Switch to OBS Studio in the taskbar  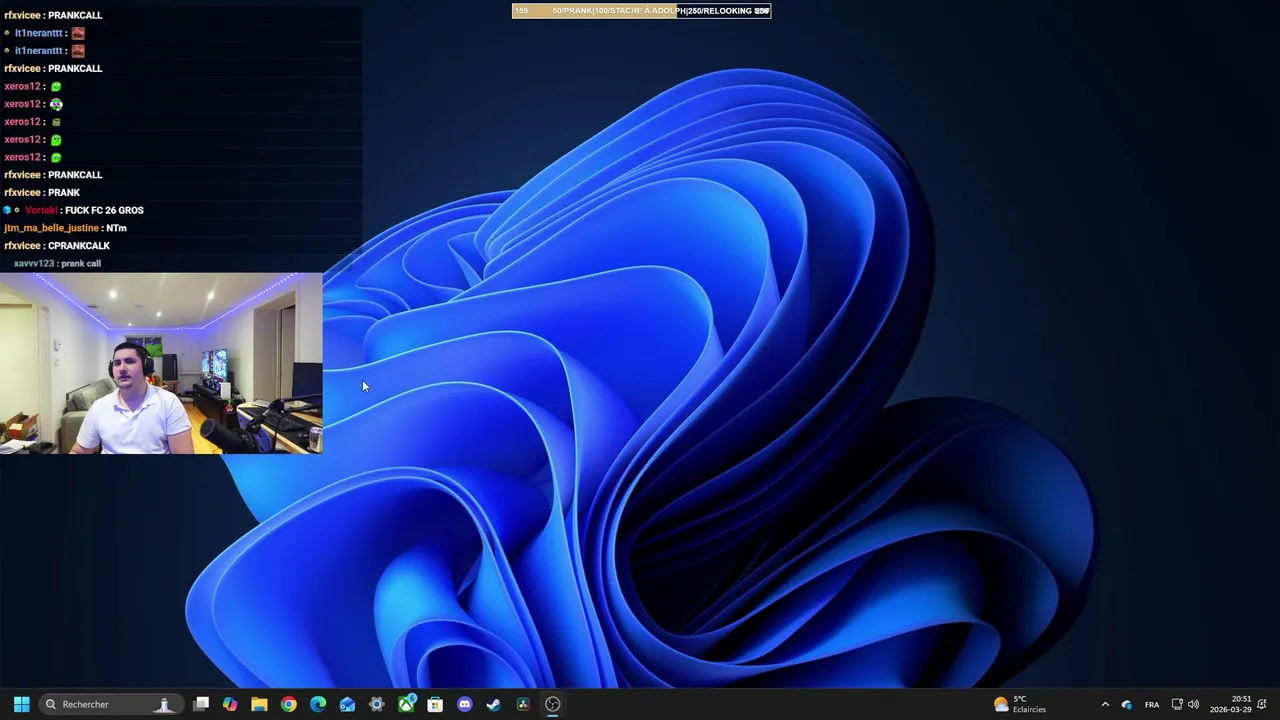tap(552, 704)
